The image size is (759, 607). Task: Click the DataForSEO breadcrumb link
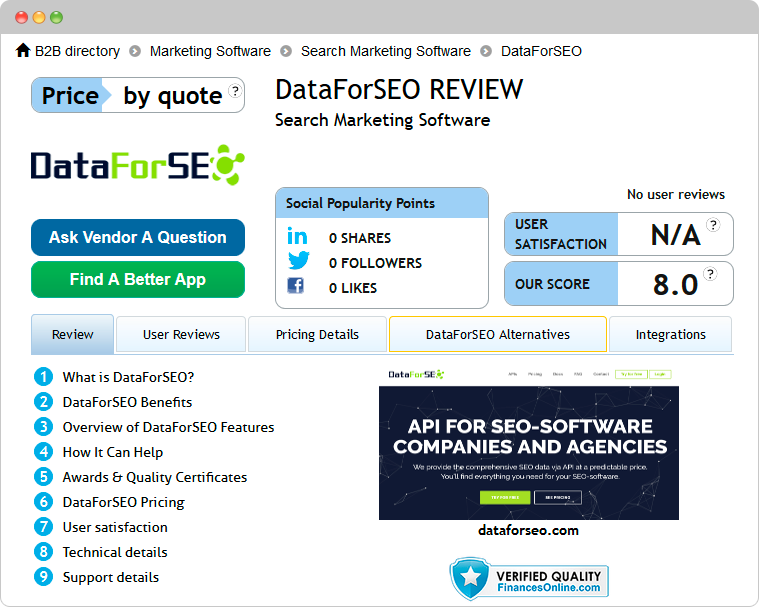click(541, 51)
